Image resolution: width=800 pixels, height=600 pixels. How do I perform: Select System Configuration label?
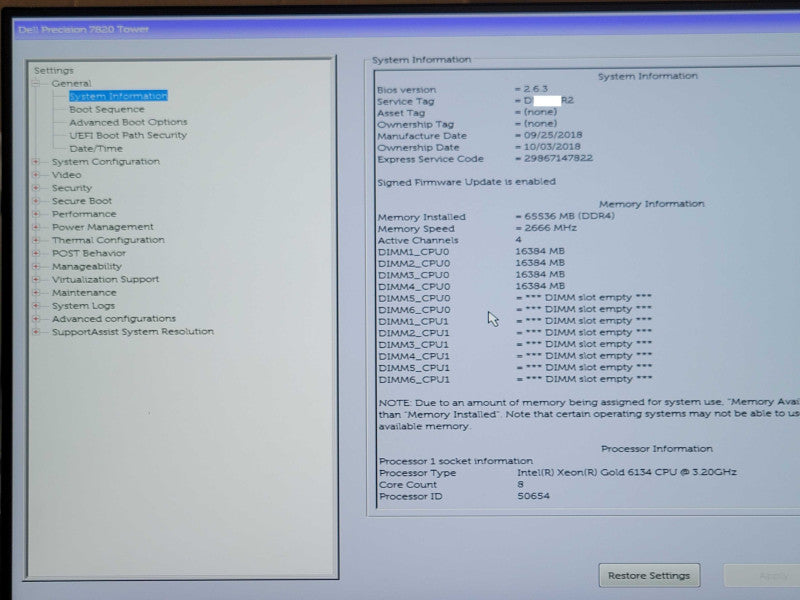coord(106,162)
